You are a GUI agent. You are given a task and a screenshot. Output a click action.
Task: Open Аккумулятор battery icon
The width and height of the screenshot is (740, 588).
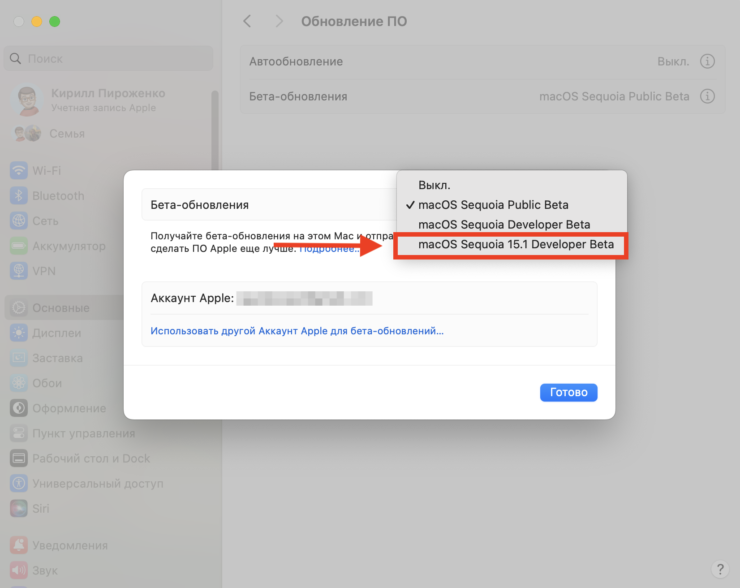[x=19, y=246]
